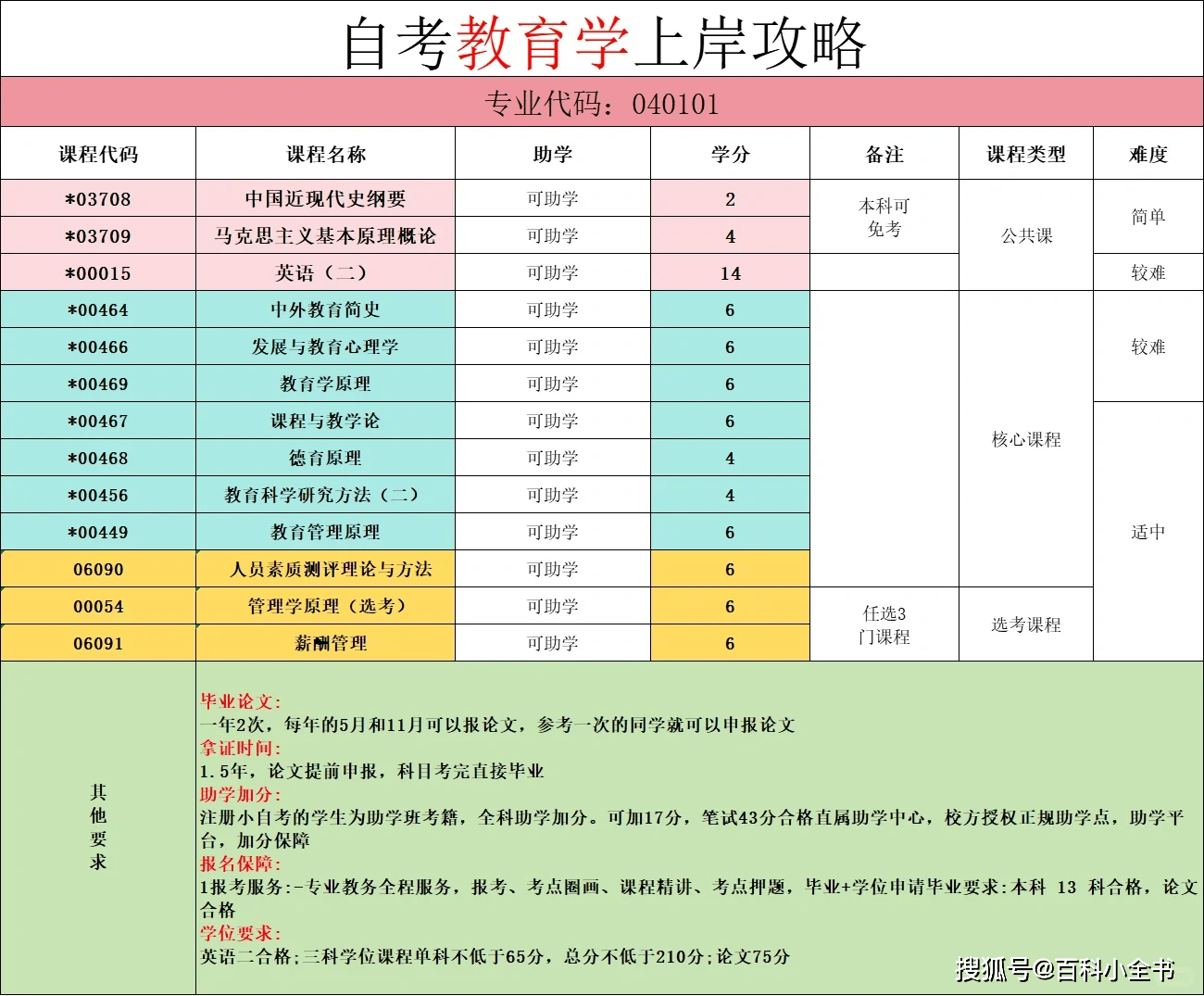Select course code *00015
This screenshot has height=996, width=1204.
[x=98, y=272]
